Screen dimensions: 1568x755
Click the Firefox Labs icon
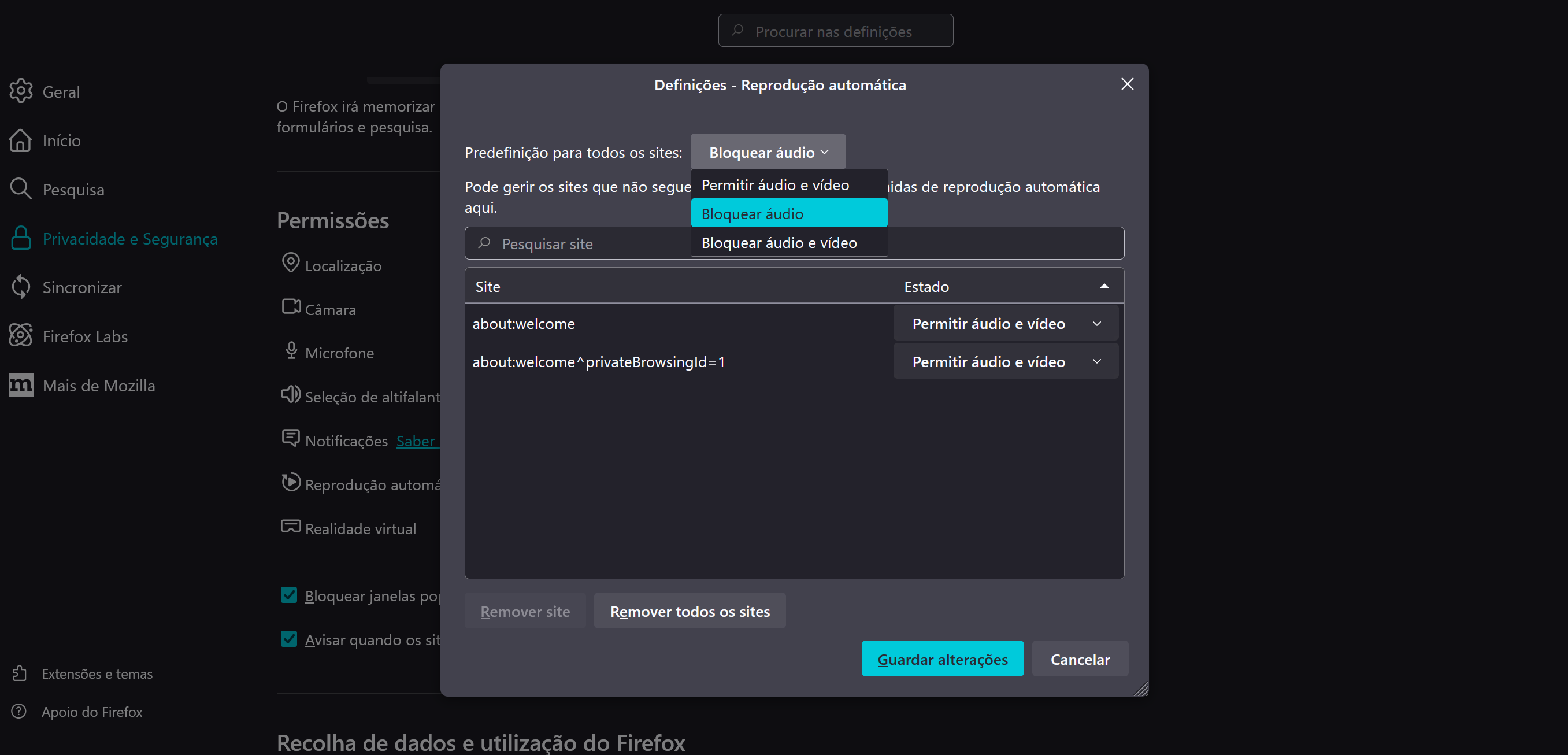[21, 336]
